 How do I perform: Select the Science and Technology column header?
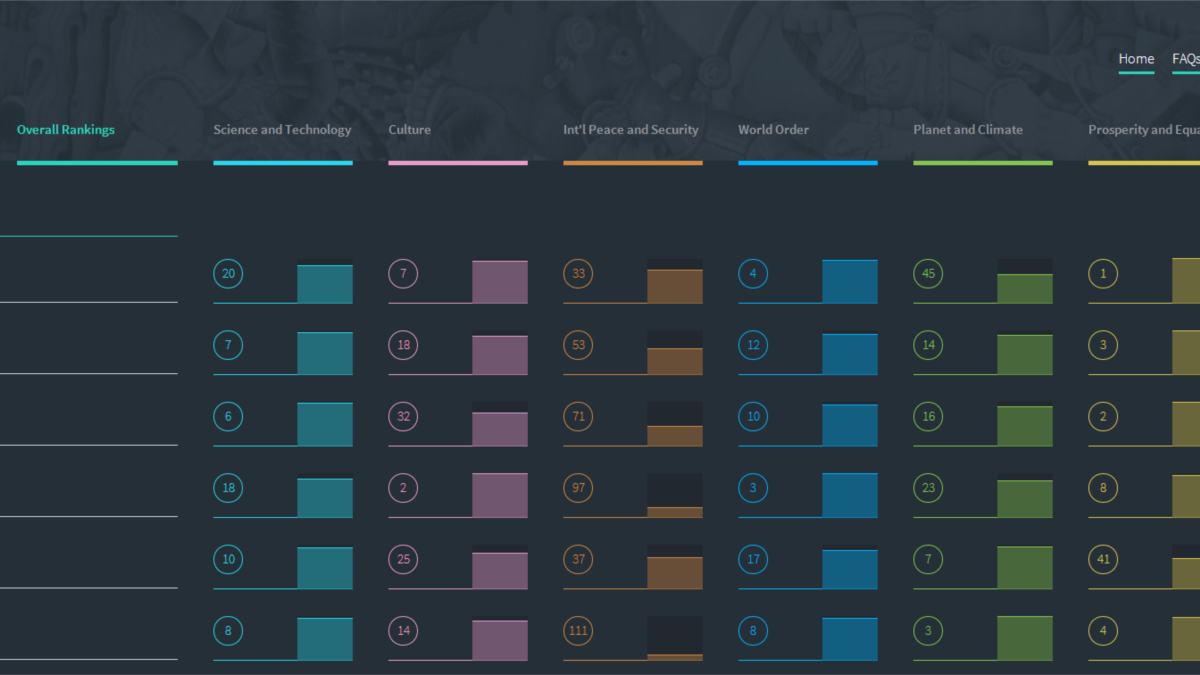point(282,130)
